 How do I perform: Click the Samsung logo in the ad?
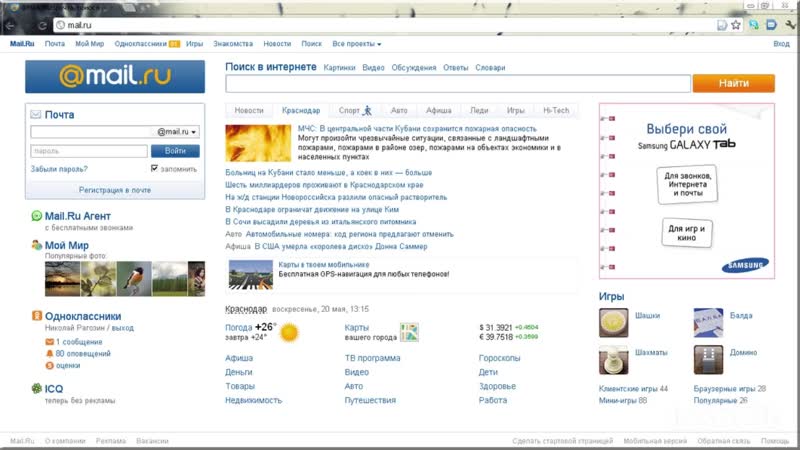click(745, 265)
